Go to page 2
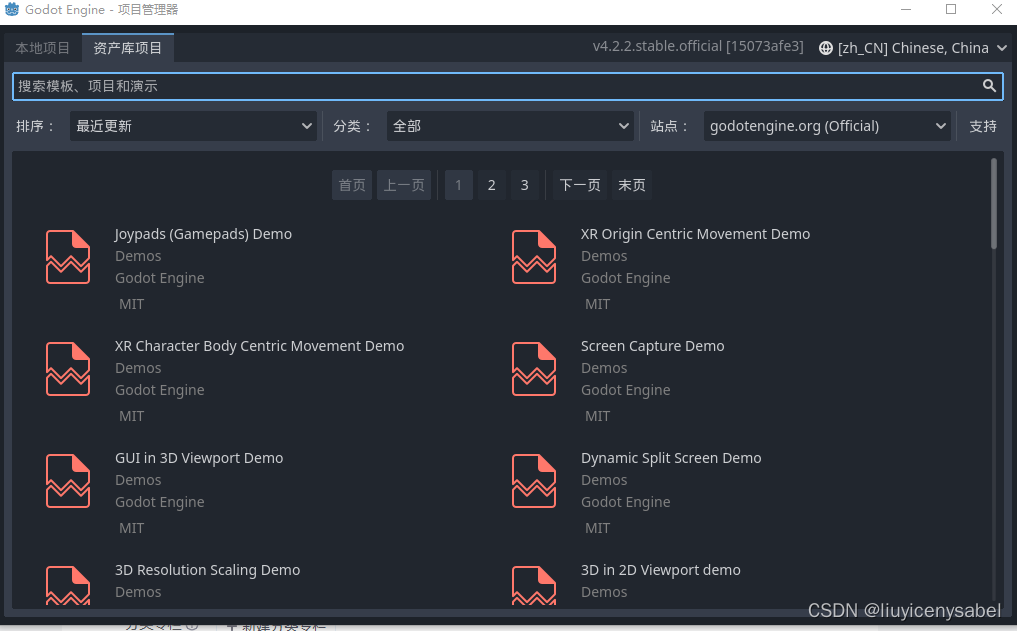This screenshot has width=1017, height=631. [x=492, y=185]
